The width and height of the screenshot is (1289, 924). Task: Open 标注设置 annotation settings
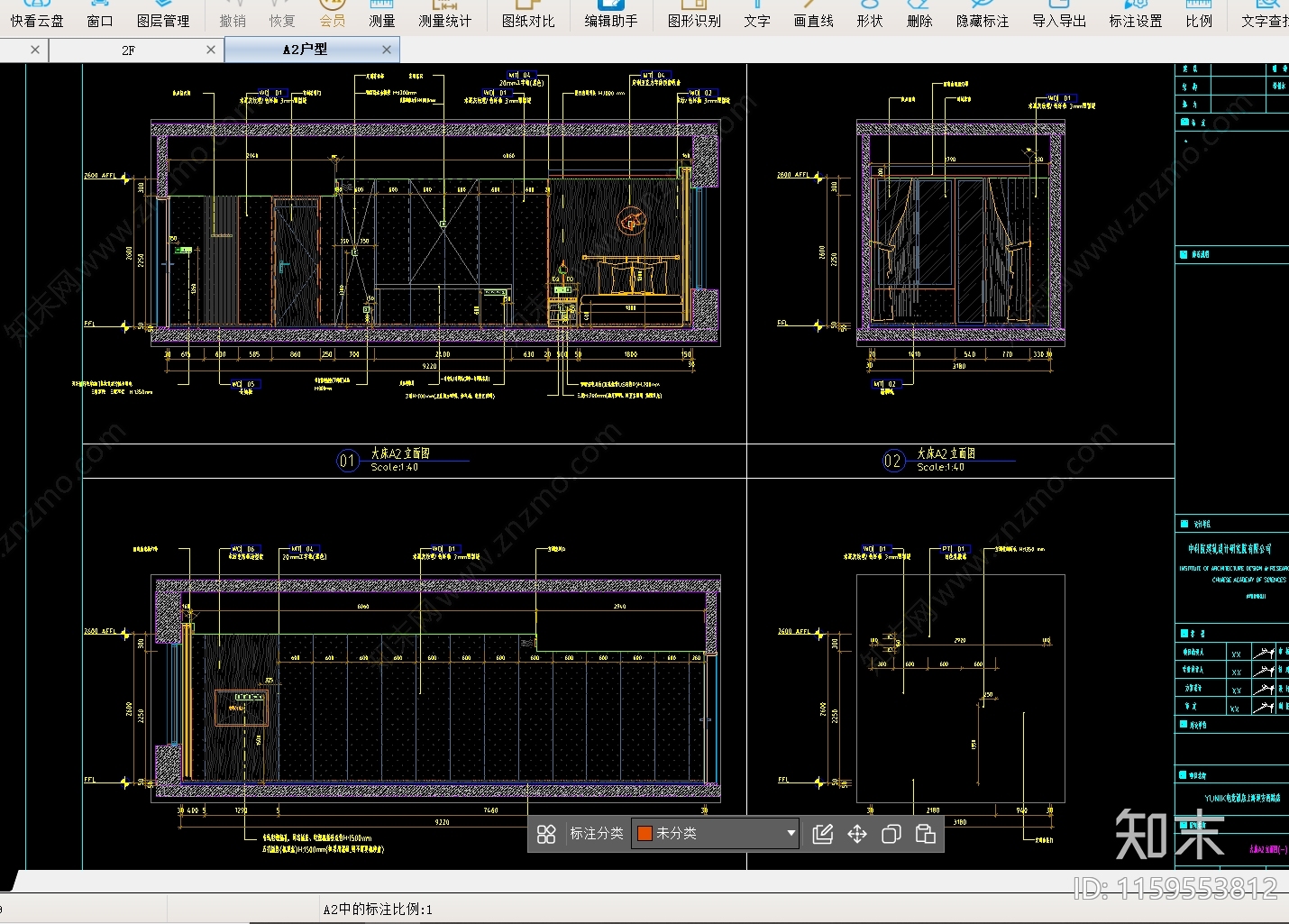pos(1136,15)
